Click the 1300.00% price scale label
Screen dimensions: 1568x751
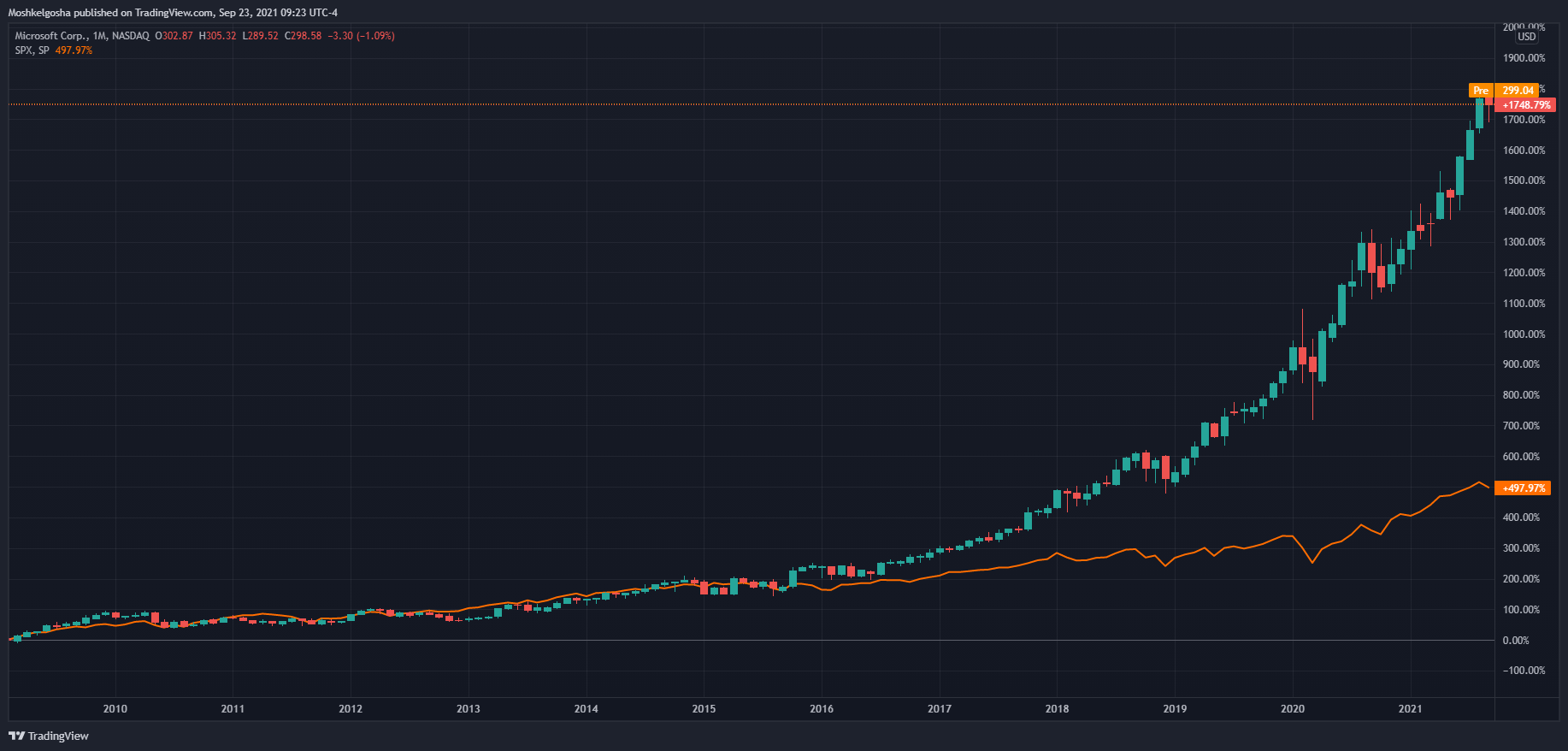[x=1524, y=242]
